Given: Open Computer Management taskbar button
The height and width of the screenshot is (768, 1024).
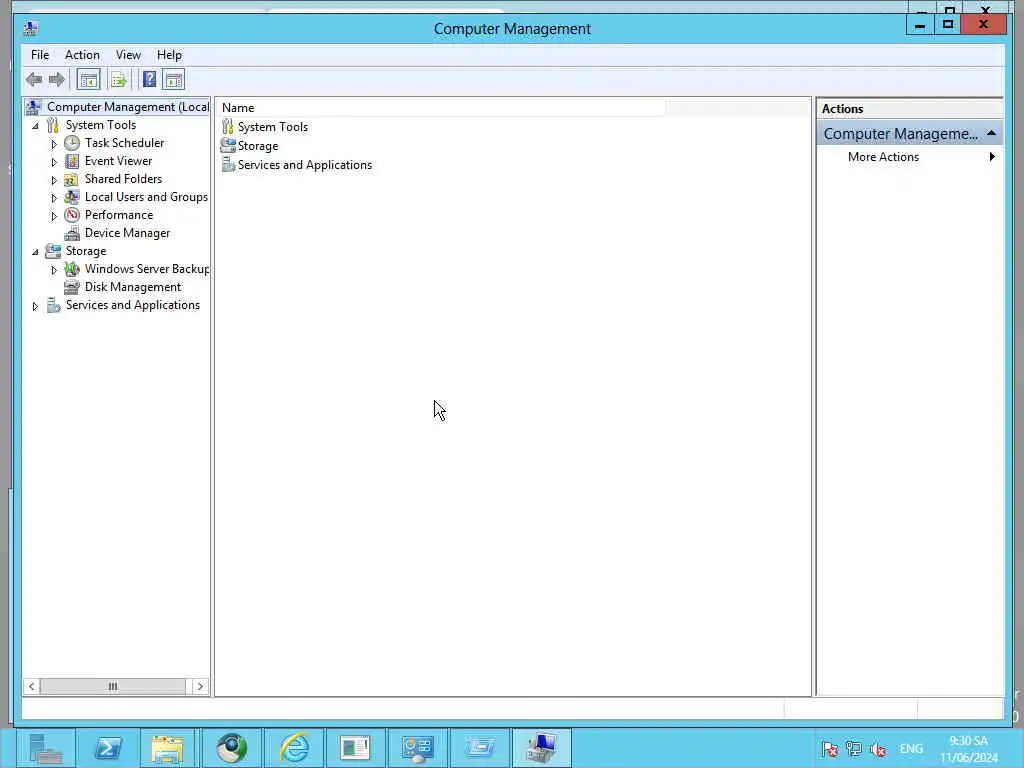Looking at the screenshot, I should click(541, 748).
